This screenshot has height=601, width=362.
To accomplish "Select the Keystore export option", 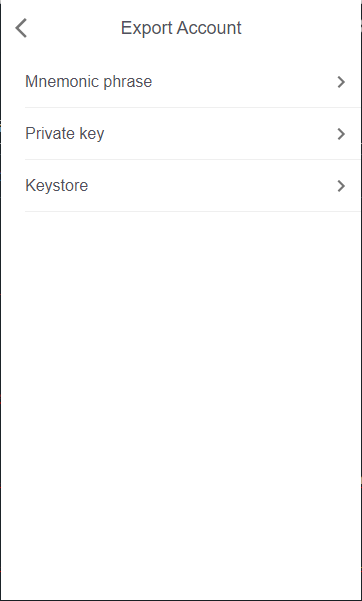I will click(192, 186).
